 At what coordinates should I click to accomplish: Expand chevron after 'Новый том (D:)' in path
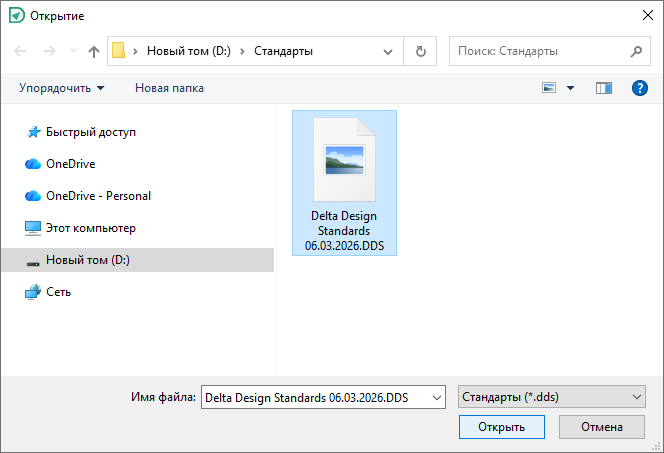point(243,51)
